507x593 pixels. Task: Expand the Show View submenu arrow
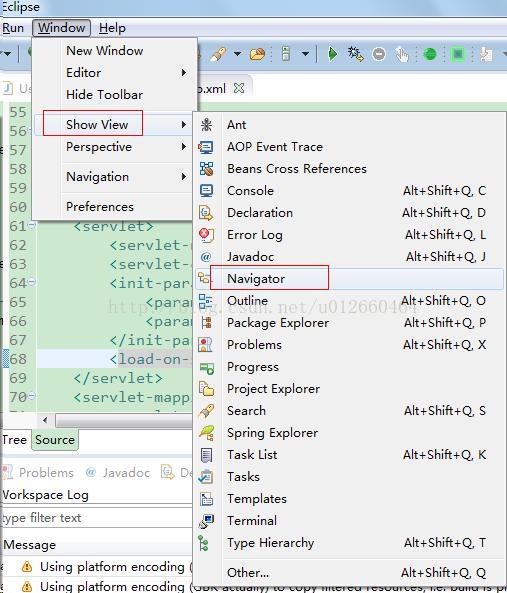click(184, 124)
